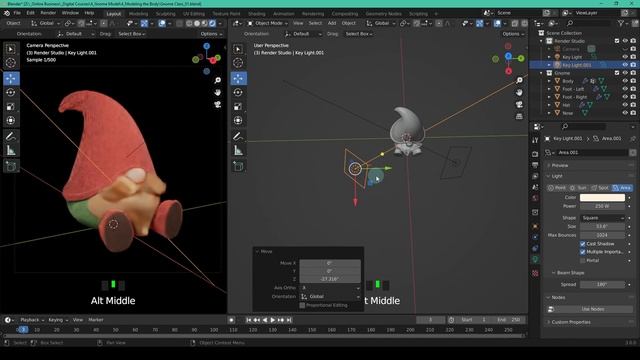Open the World properties tab
This screenshot has width=640, height=360.
click(x=535, y=198)
